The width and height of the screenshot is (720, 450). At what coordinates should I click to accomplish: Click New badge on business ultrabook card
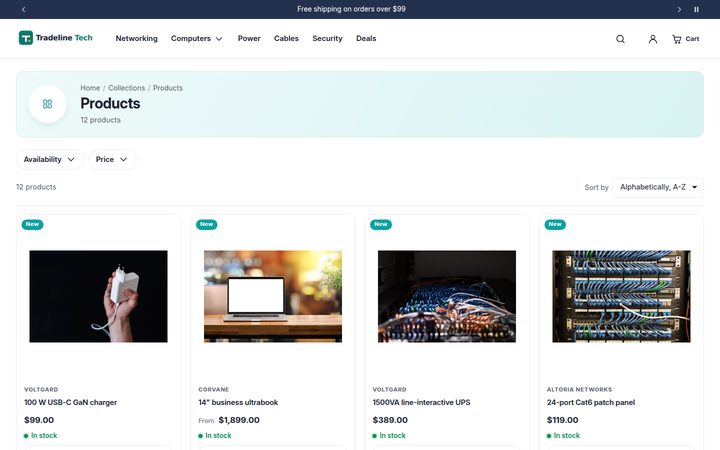[206, 225]
